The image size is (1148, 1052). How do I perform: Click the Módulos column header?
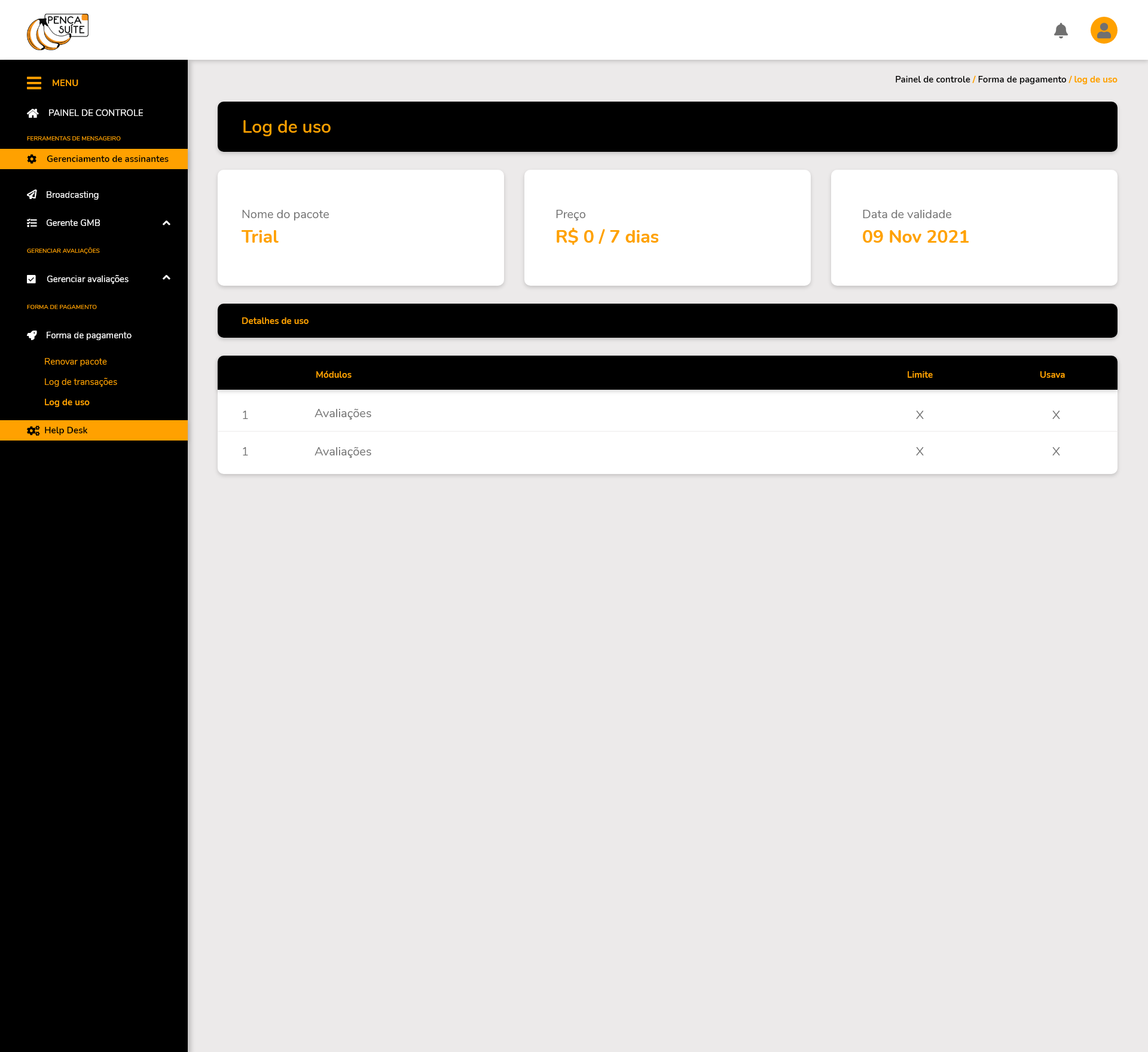coord(334,375)
